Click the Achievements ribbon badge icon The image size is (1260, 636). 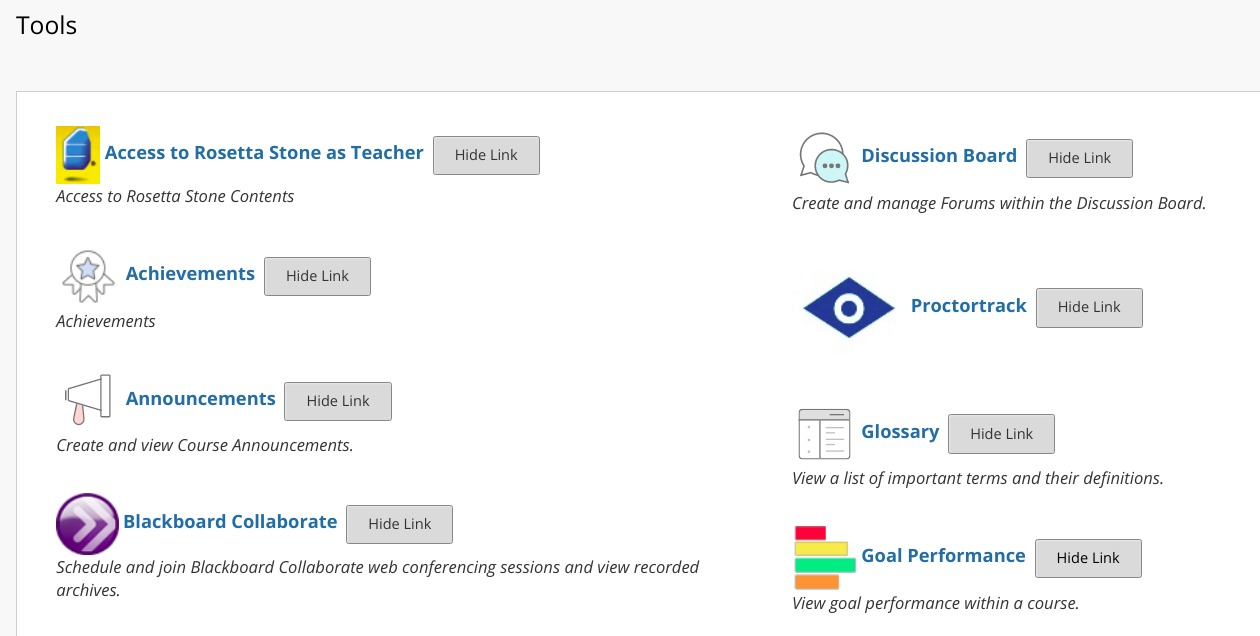[x=87, y=276]
